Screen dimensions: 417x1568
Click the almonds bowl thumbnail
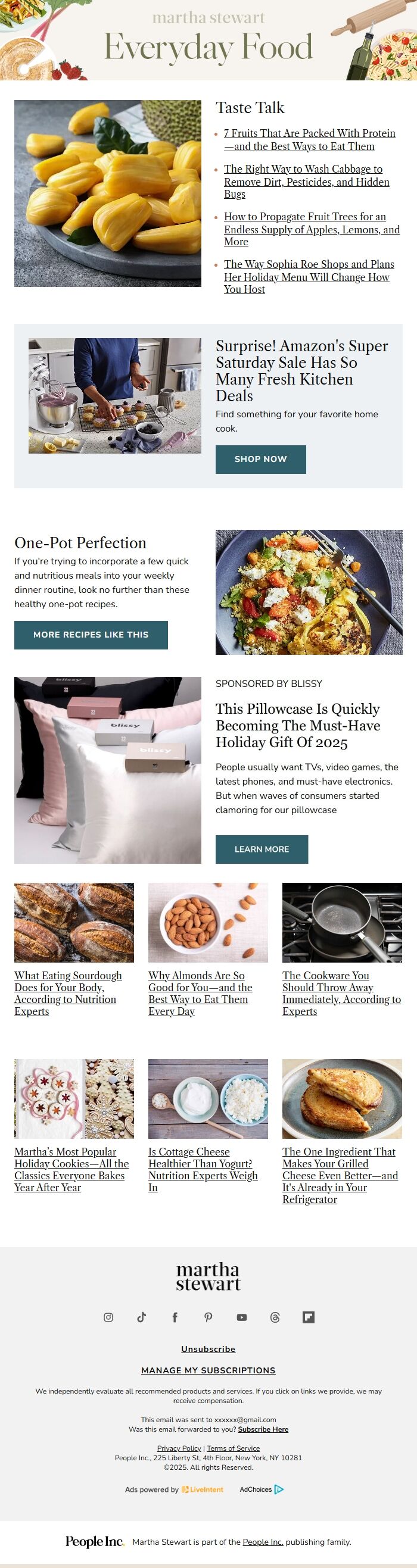[208, 922]
